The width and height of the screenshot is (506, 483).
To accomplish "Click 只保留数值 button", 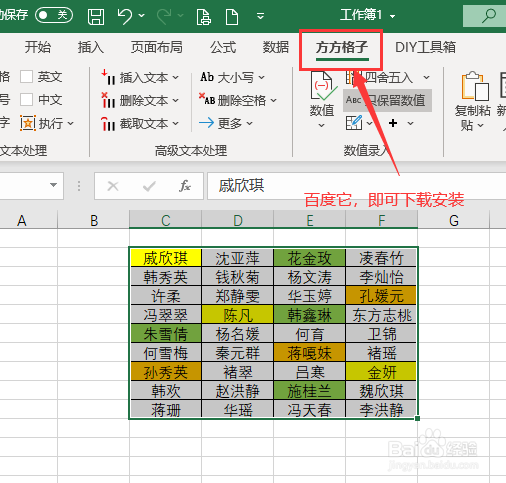I will pyautogui.click(x=387, y=100).
